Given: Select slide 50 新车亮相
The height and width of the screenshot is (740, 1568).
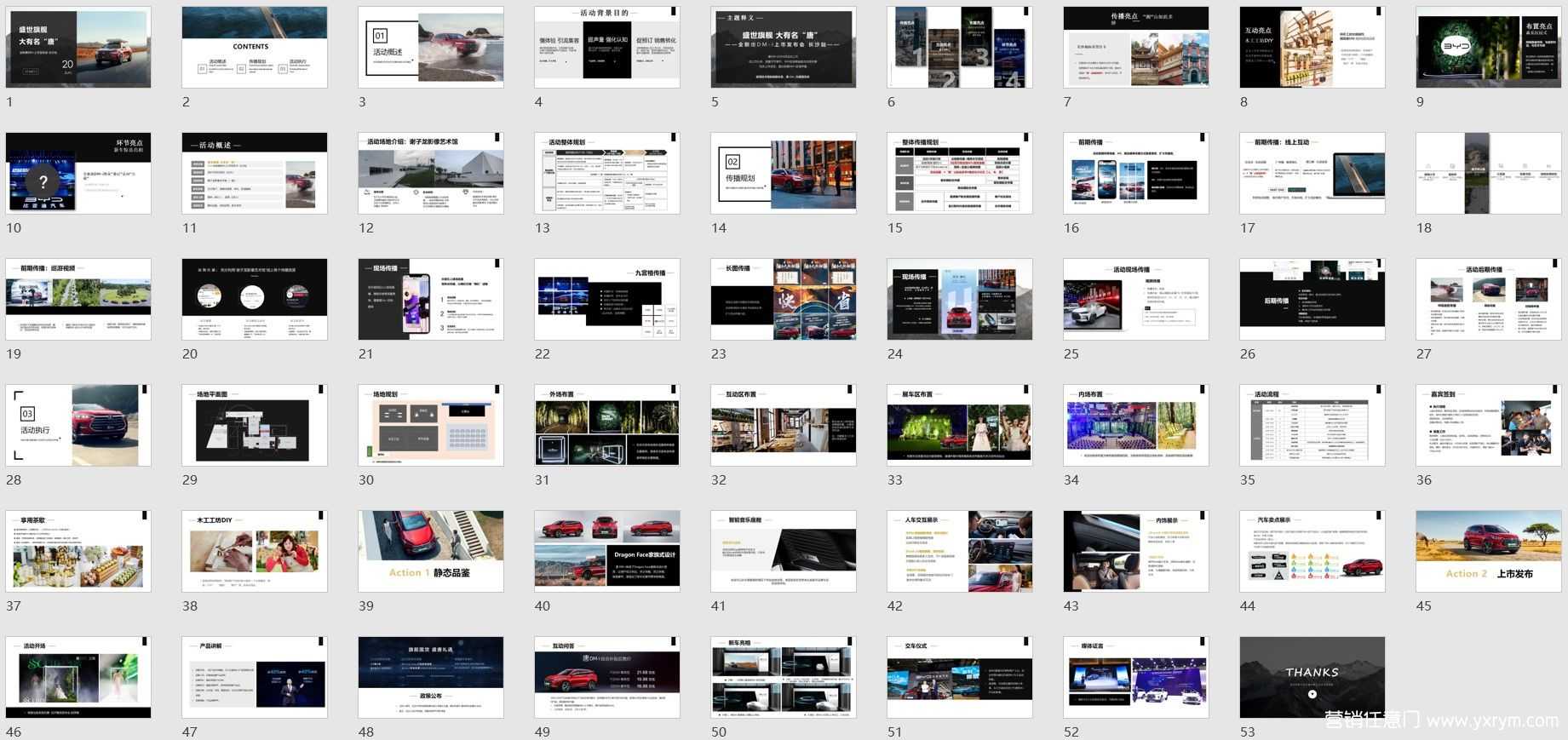Looking at the screenshot, I should pyautogui.click(x=784, y=677).
